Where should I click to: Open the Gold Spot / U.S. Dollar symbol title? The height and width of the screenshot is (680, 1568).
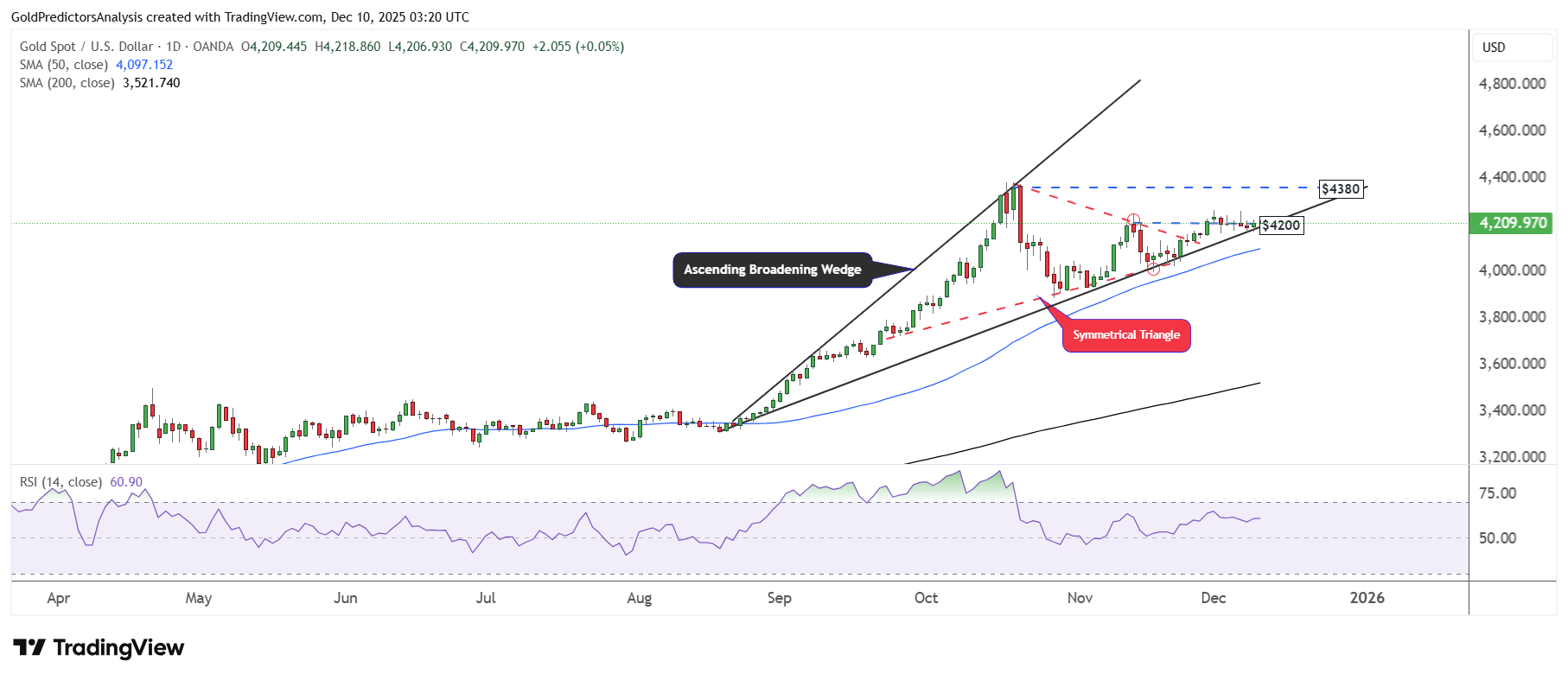tap(86, 47)
